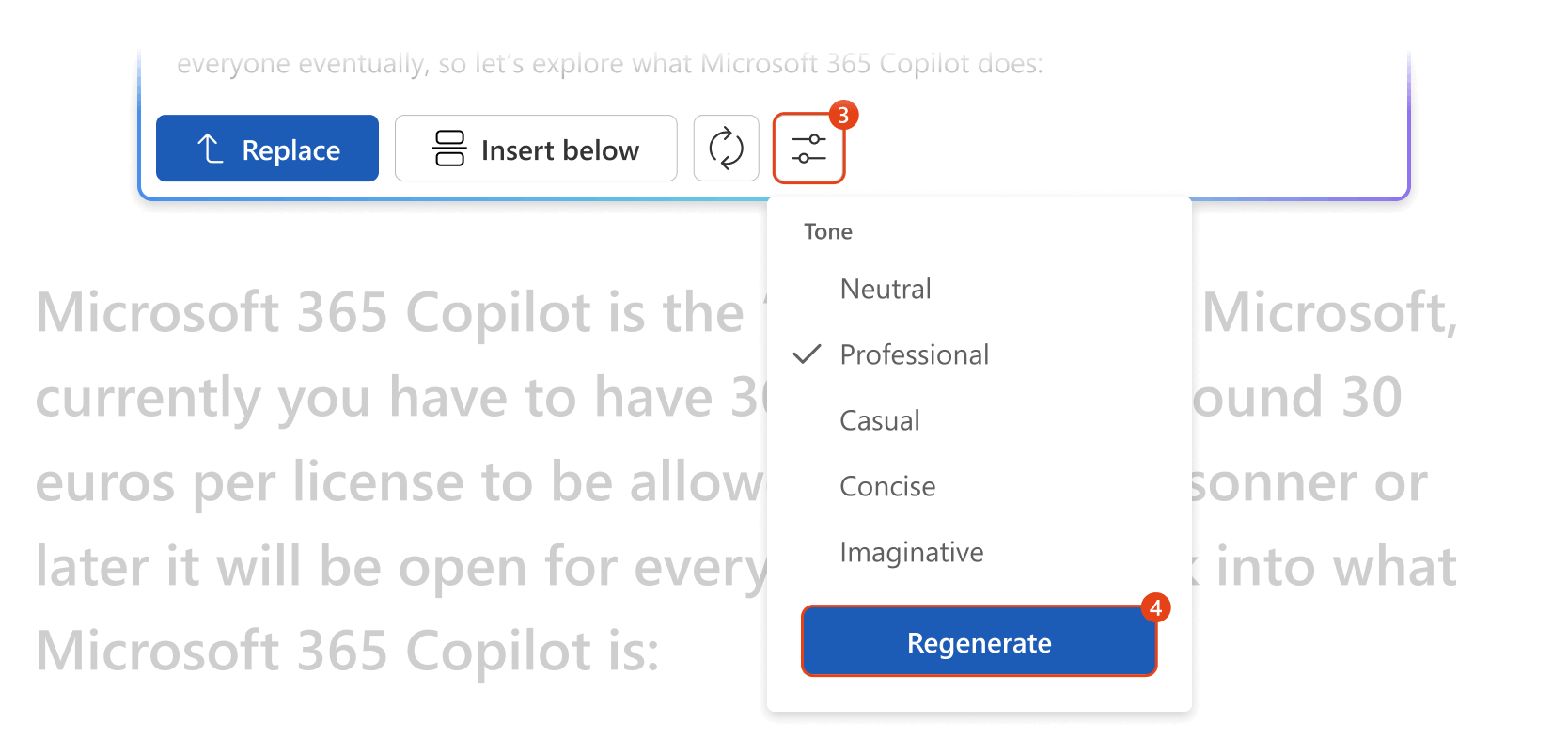Choose the Casual tone option
The width and height of the screenshot is (1568, 755).
pyautogui.click(x=879, y=420)
